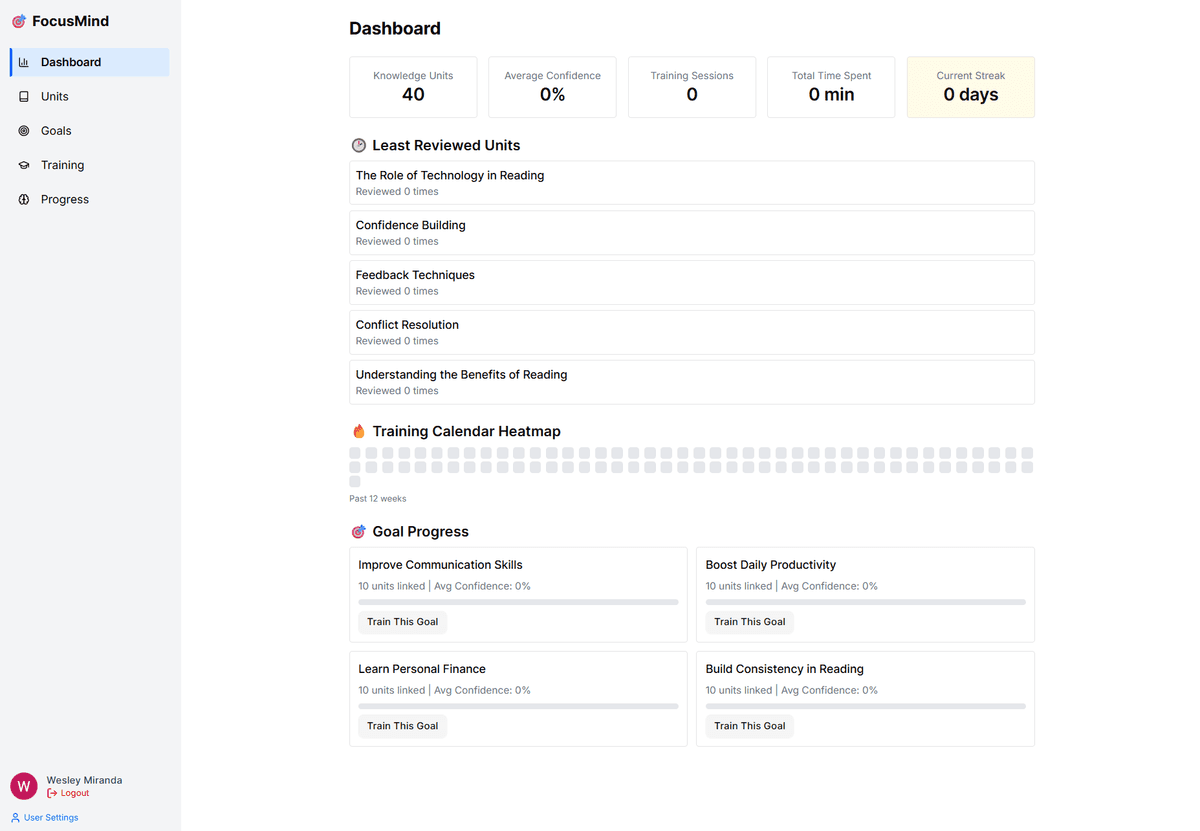Viewport: 1200px width, 831px height.
Task: Click the Training Sessions stat card
Action: click(692, 87)
